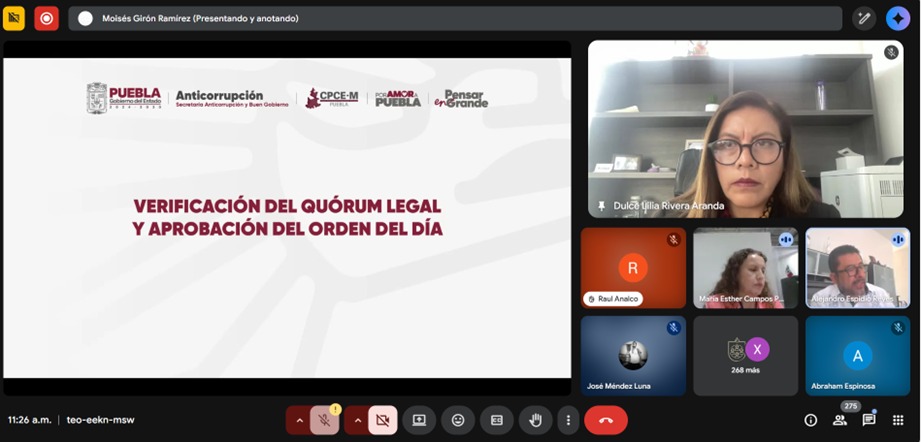The image size is (921, 442).
Task: Click the recording indicator icon
Action: click(x=46, y=18)
